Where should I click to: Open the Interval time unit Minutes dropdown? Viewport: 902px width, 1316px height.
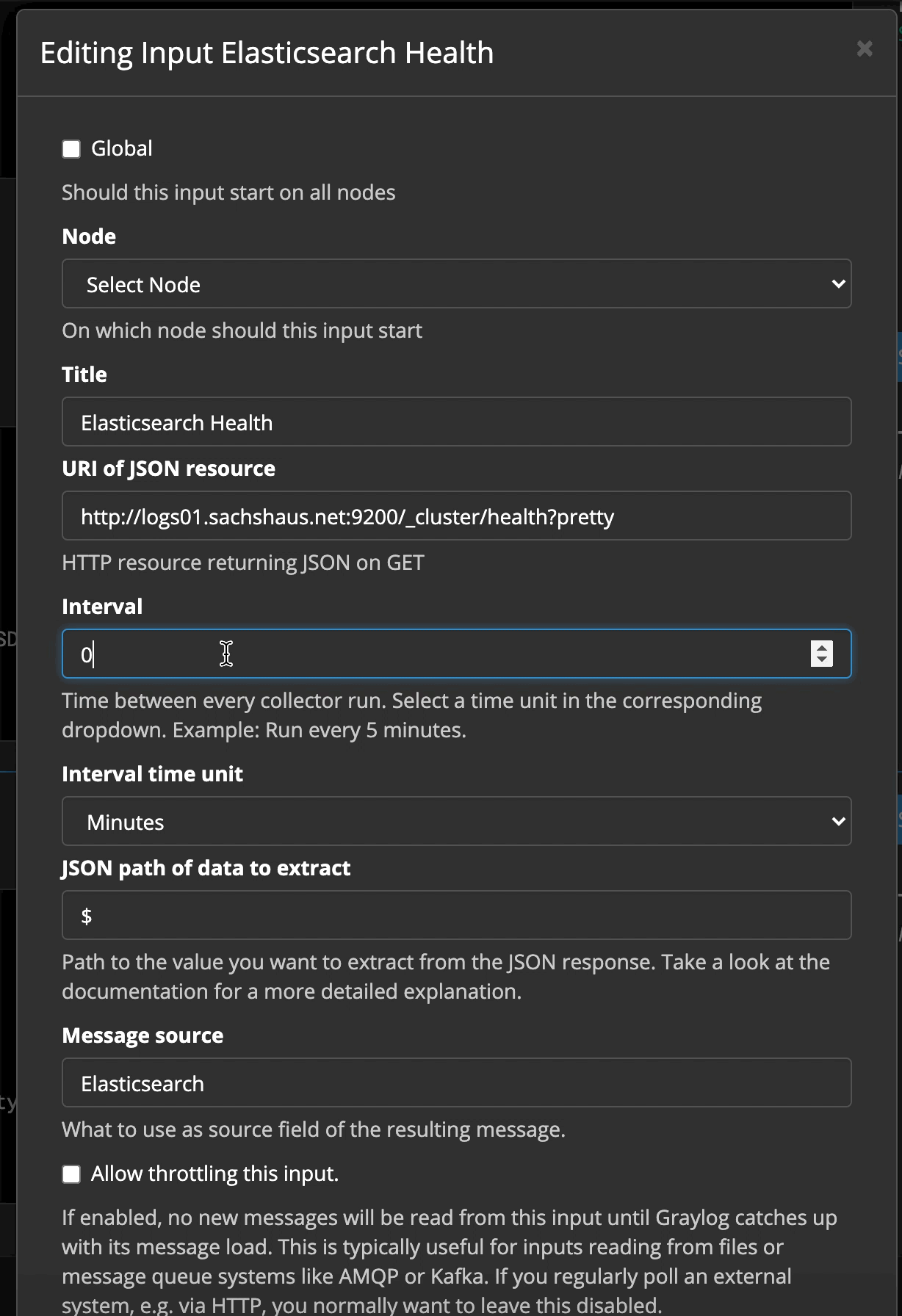tap(456, 821)
